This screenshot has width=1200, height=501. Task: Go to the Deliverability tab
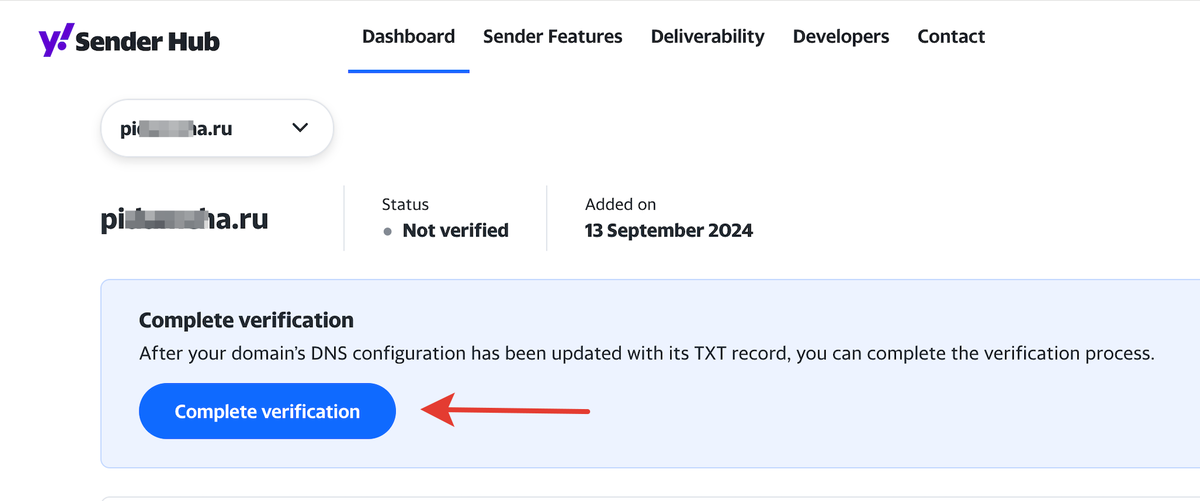coord(708,37)
